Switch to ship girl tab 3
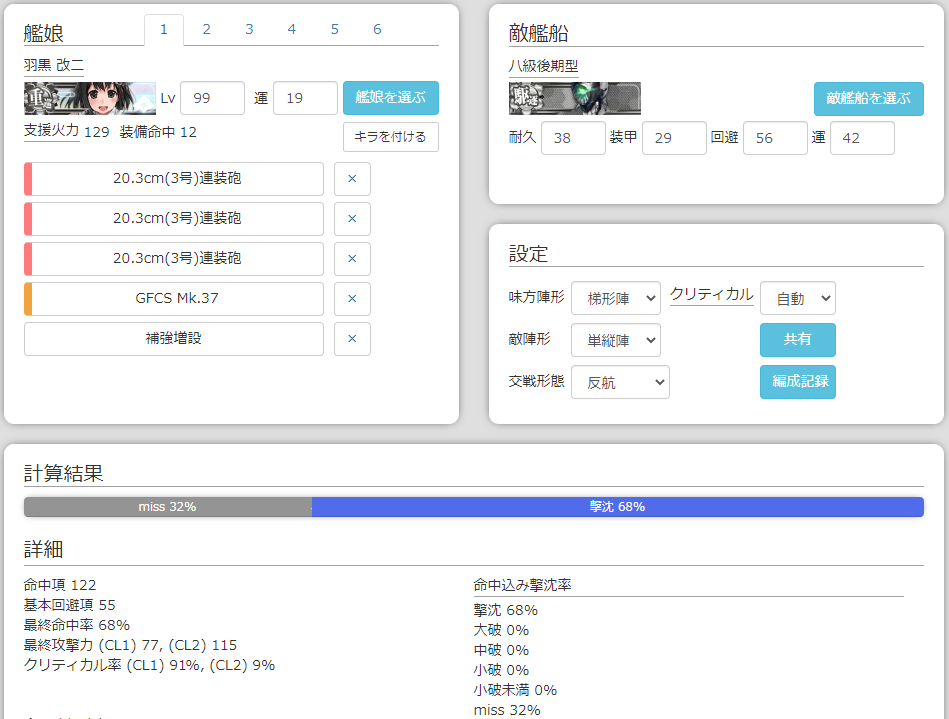Screen dimensions: 949x719 249,30
